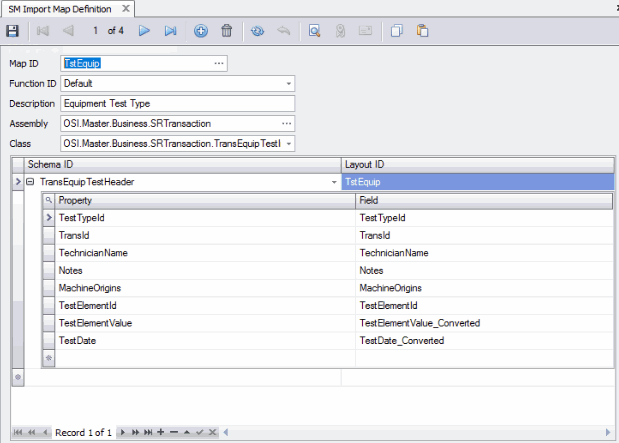This screenshot has width=619, height=443.
Task: Click the Refresh icon in toolbar
Action: pos(258,31)
